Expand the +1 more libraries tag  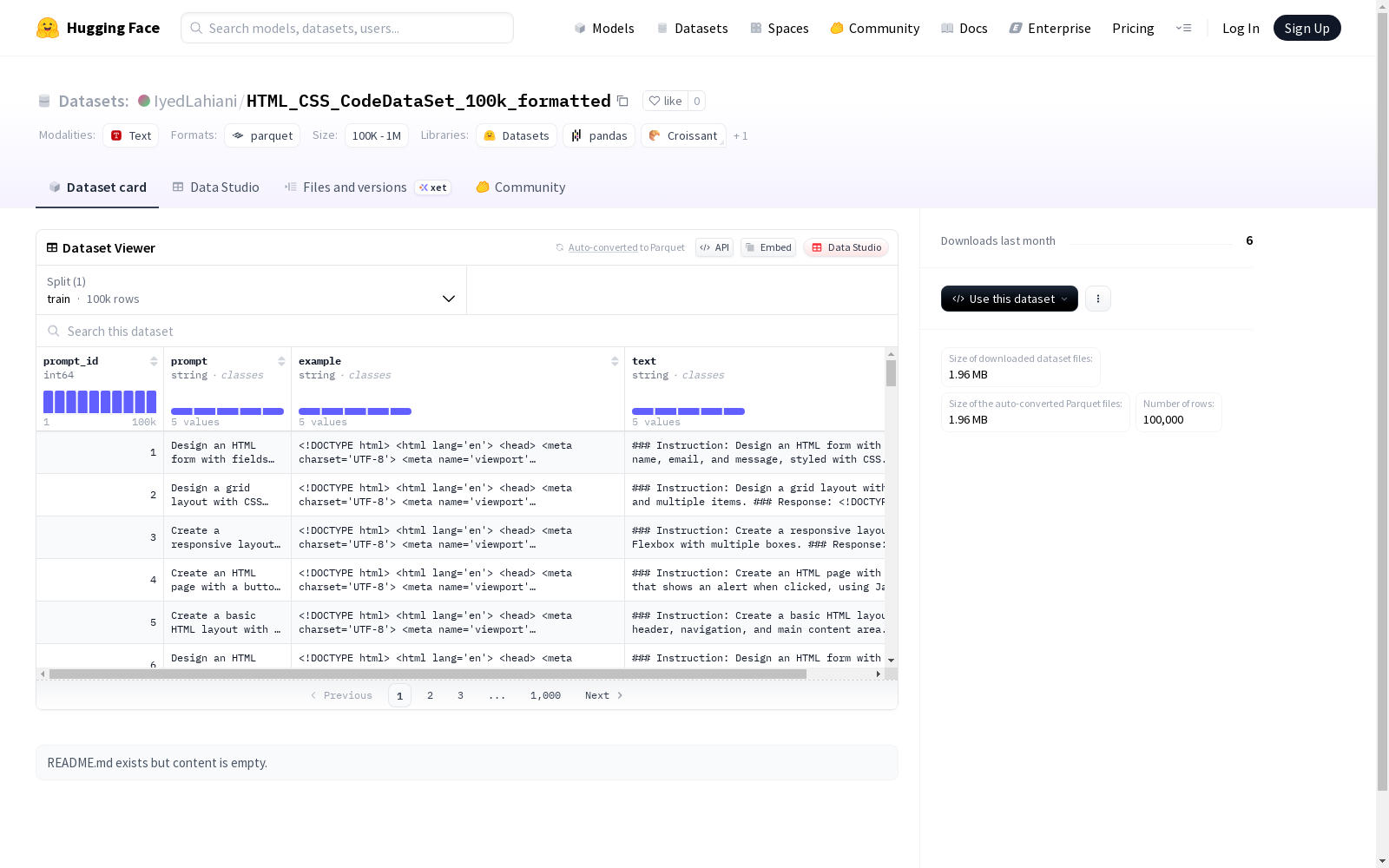click(741, 135)
